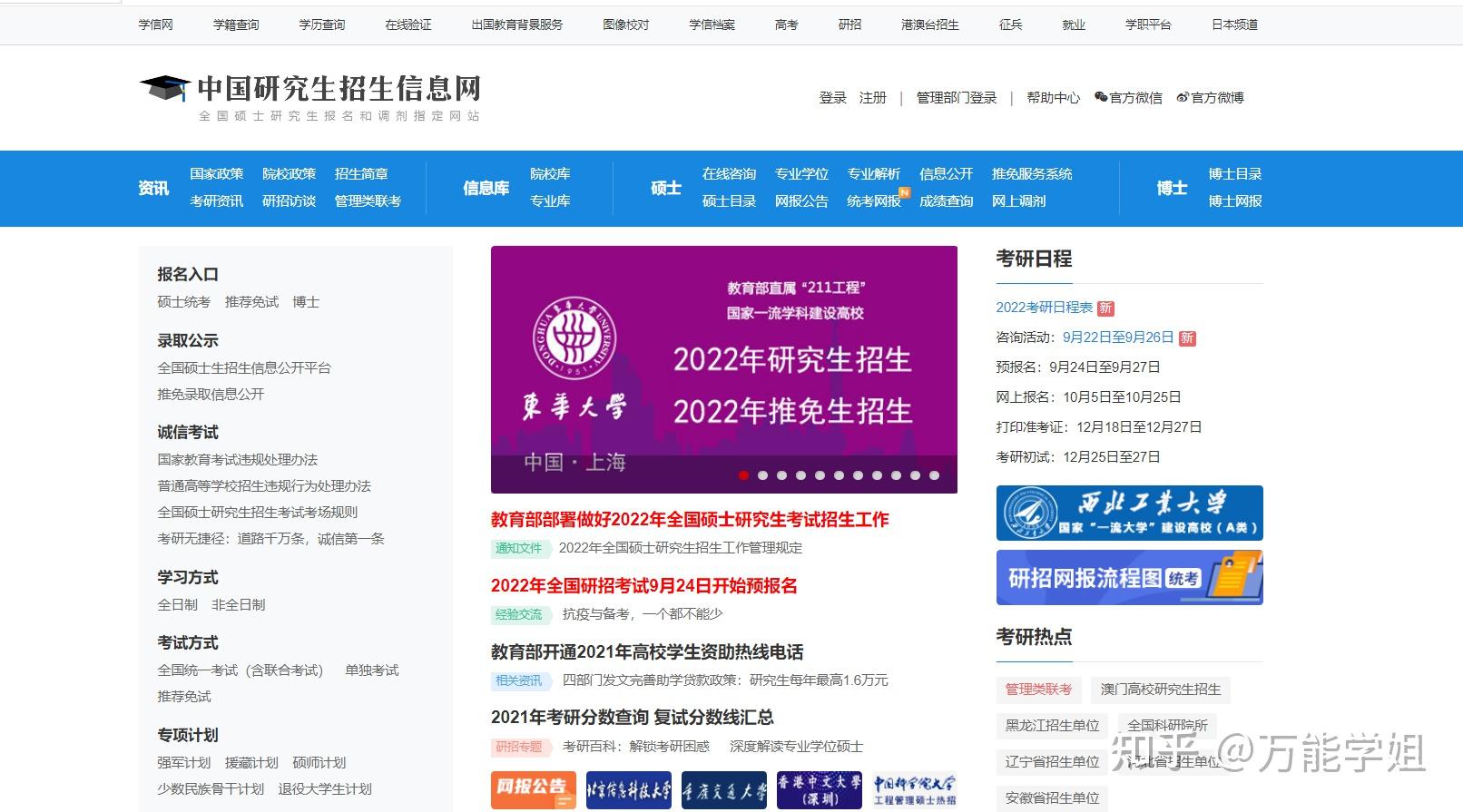
Task: Open 管理部门登录 link
Action: [x=957, y=97]
